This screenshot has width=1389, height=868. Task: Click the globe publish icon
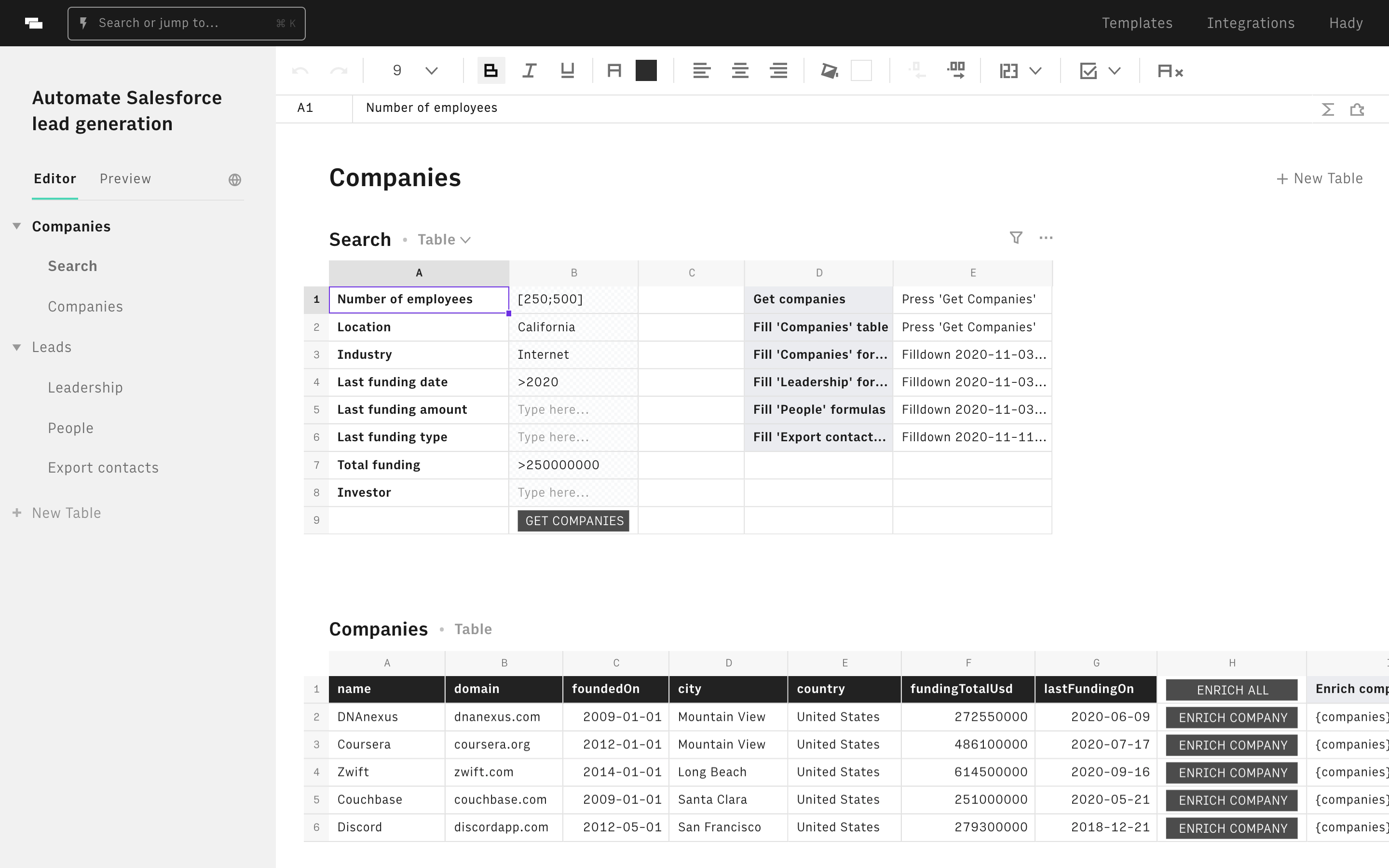[235, 180]
